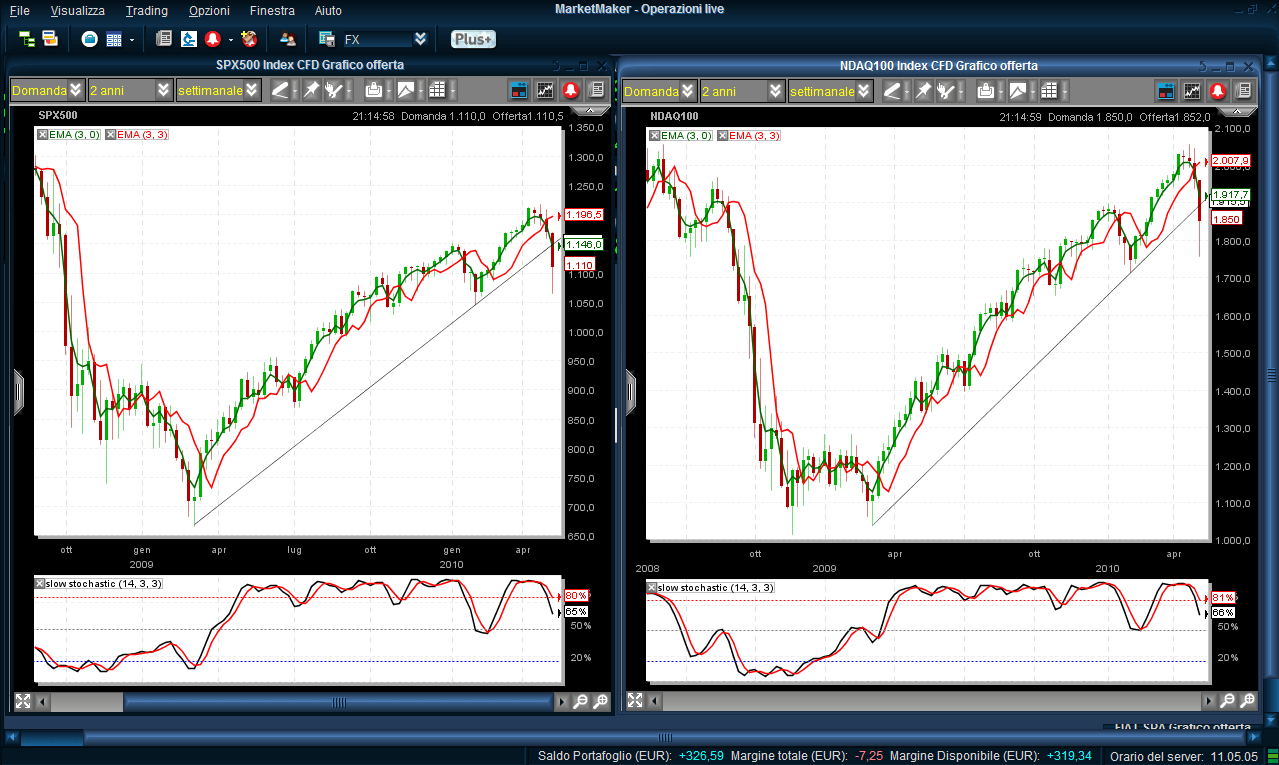Expand the FX dropdown in main toolbar
Screen dimensions: 1279x765
click(420, 39)
